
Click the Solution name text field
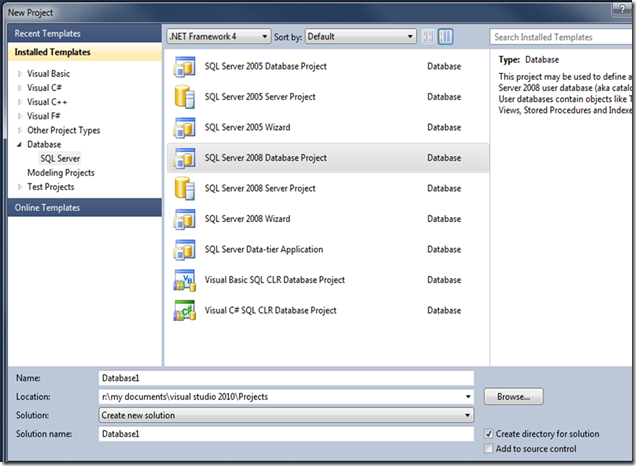click(286, 434)
